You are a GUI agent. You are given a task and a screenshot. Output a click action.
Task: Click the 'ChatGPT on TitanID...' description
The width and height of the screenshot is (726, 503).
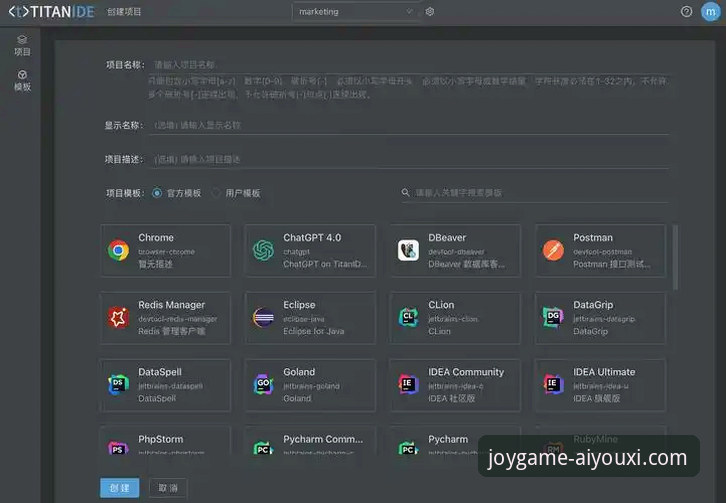point(325,264)
